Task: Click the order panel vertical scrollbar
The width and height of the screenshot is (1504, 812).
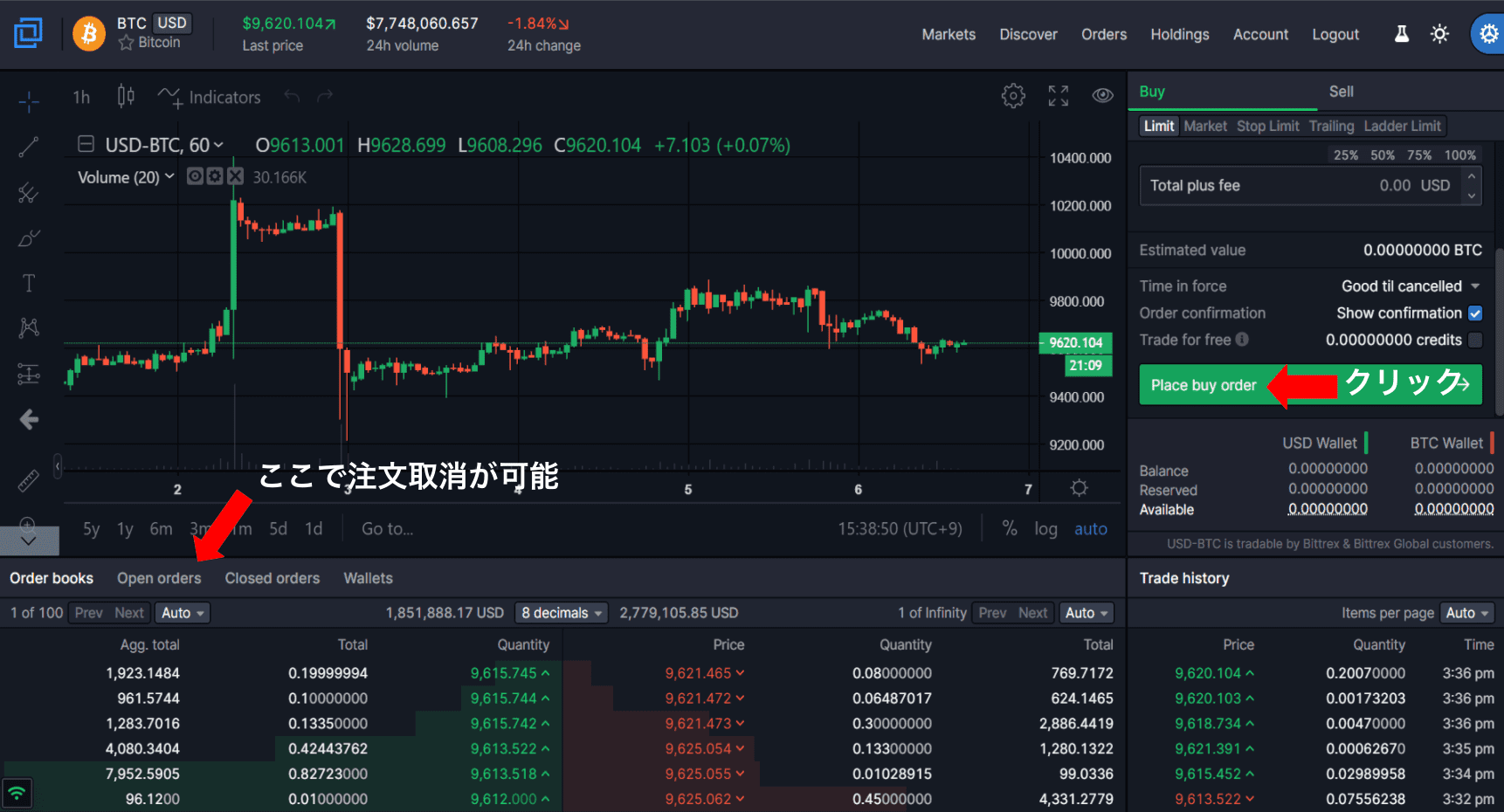Action: click(x=1500, y=332)
